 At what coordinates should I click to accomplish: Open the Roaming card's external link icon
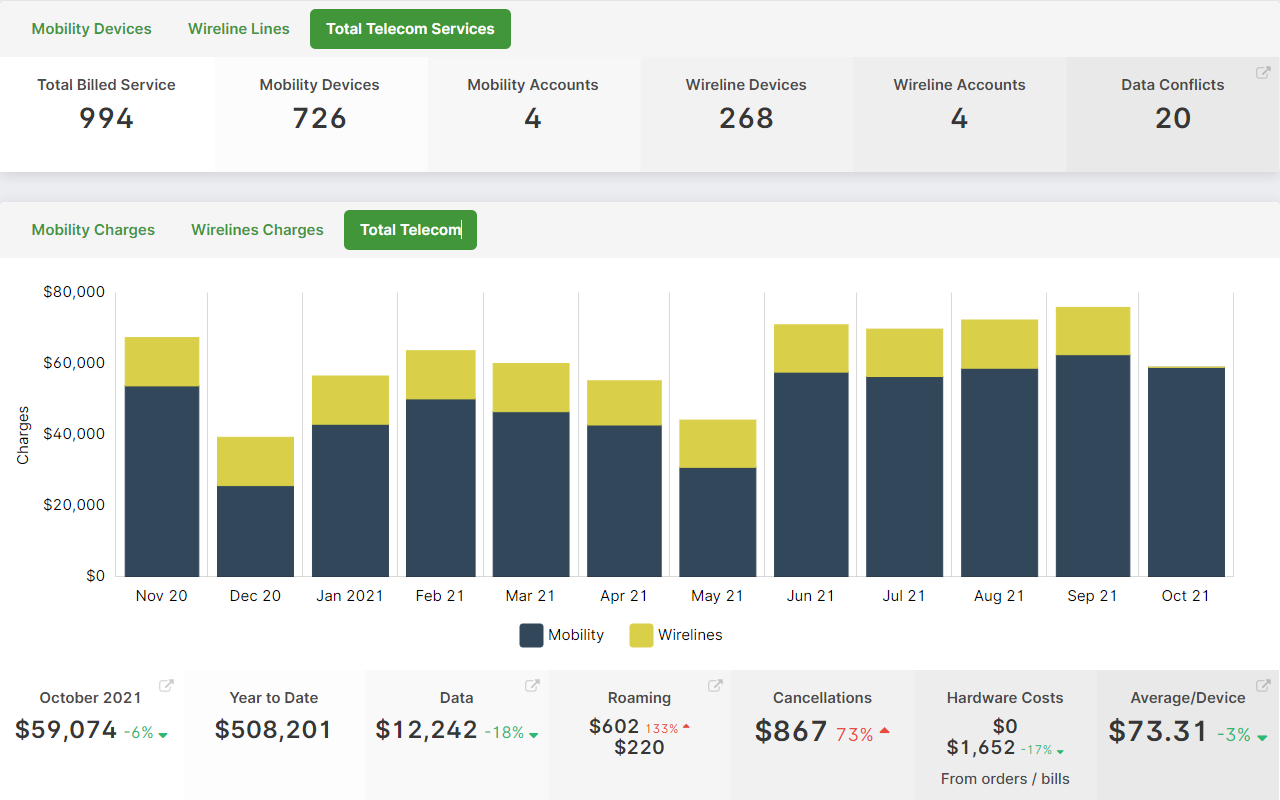tap(715, 686)
